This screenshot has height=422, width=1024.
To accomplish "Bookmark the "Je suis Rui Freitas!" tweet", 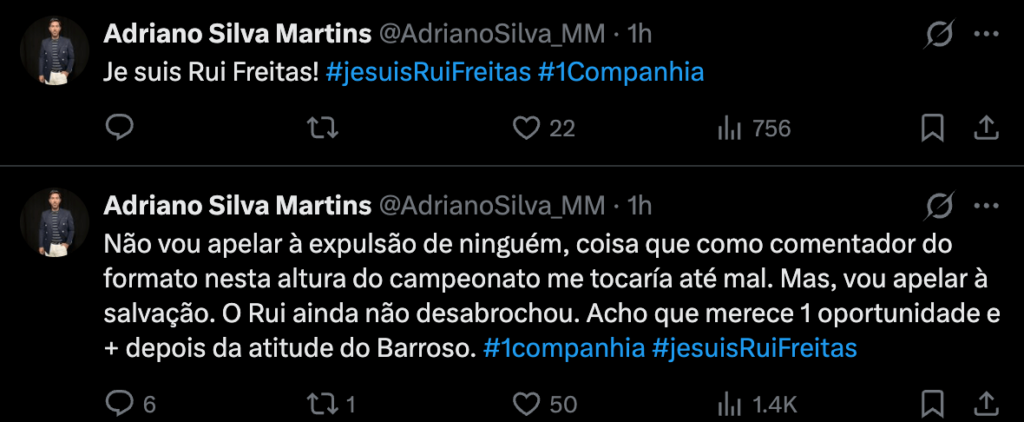I will point(932,128).
